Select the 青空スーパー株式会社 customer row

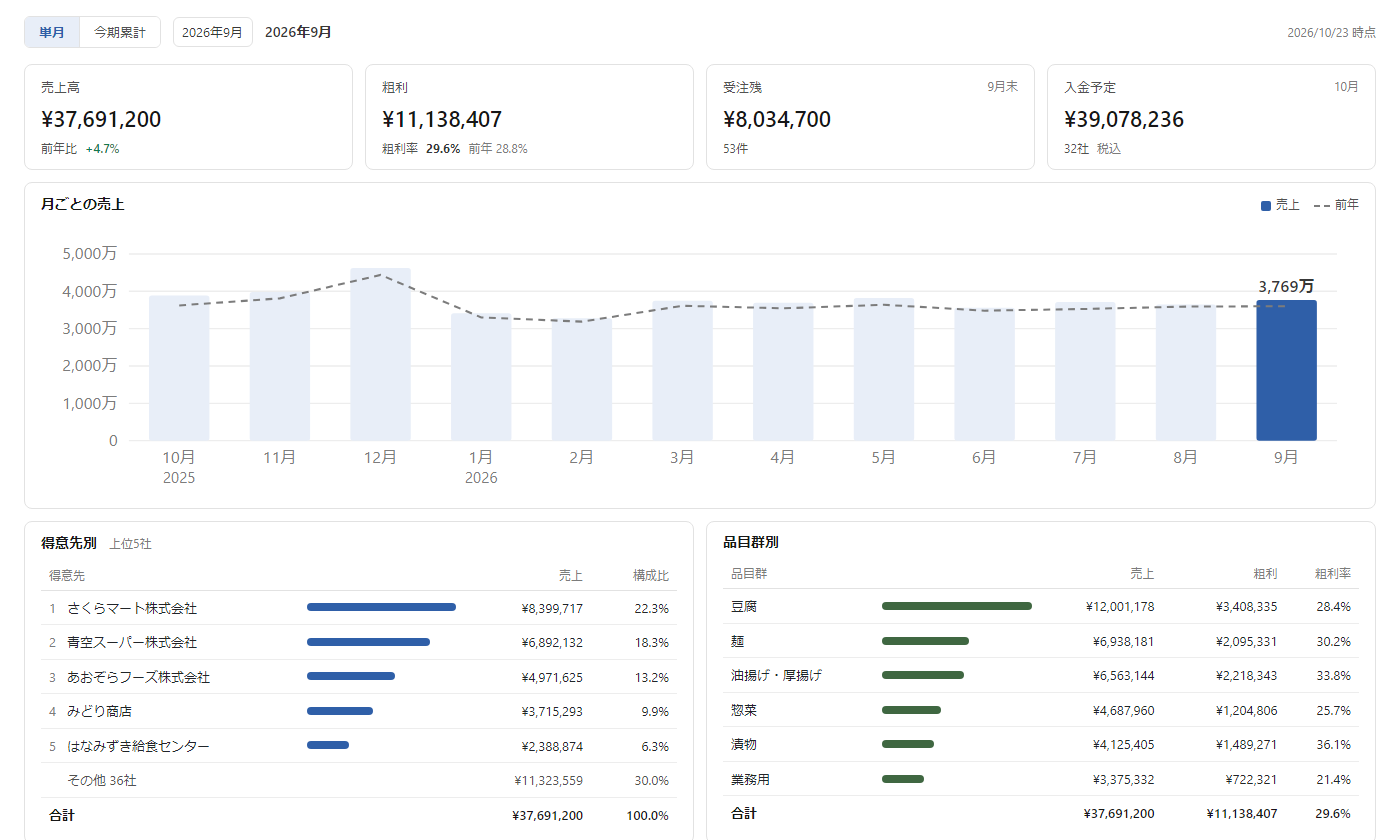click(x=359, y=642)
